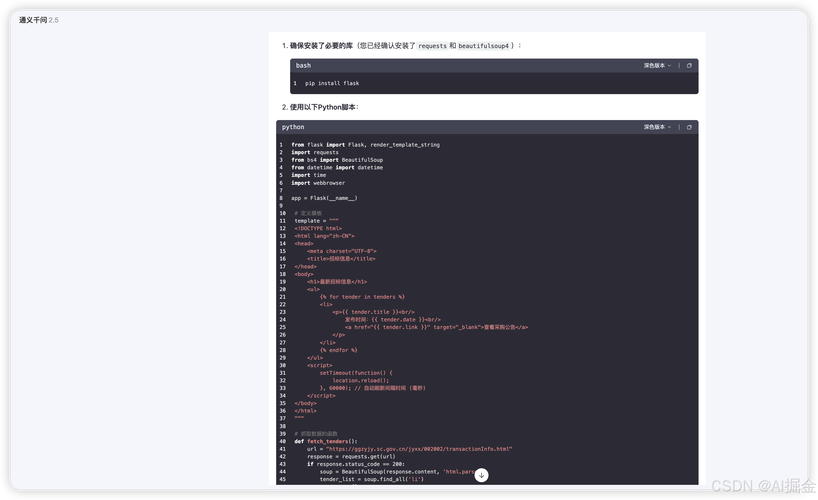Click the step 2 text '使用以下Python脚本'

pos(322,107)
